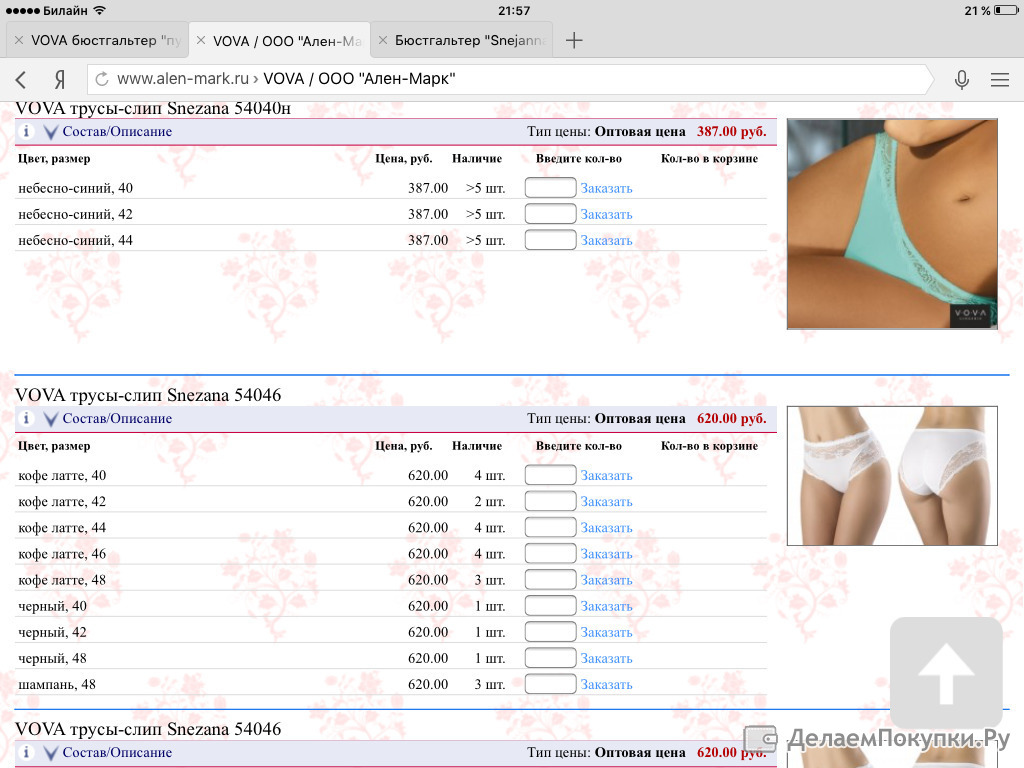Image resolution: width=1024 pixels, height=768 pixels.
Task: Open a new tab with the plus button
Action: click(x=573, y=40)
